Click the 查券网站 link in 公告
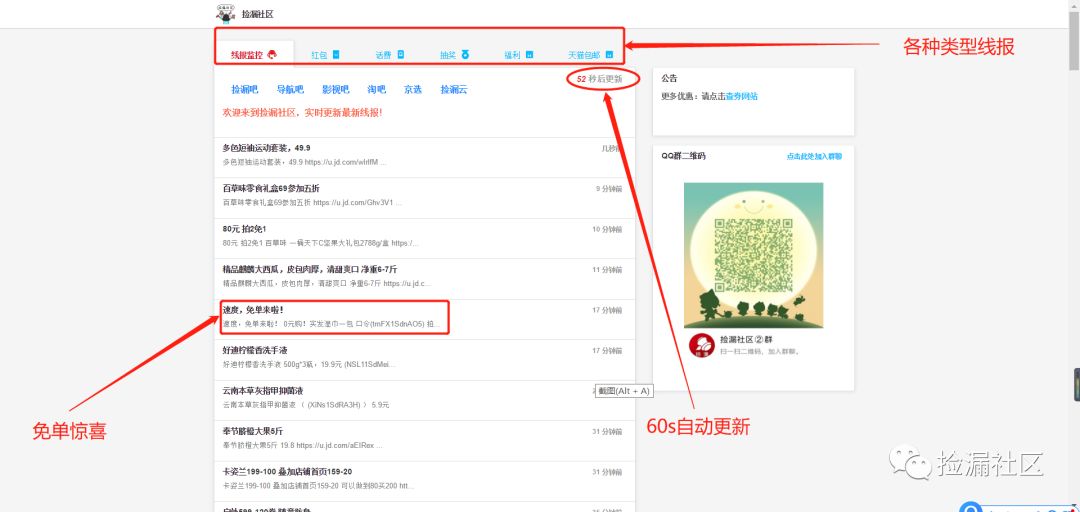The image size is (1080, 512). pyautogui.click(x=742, y=97)
